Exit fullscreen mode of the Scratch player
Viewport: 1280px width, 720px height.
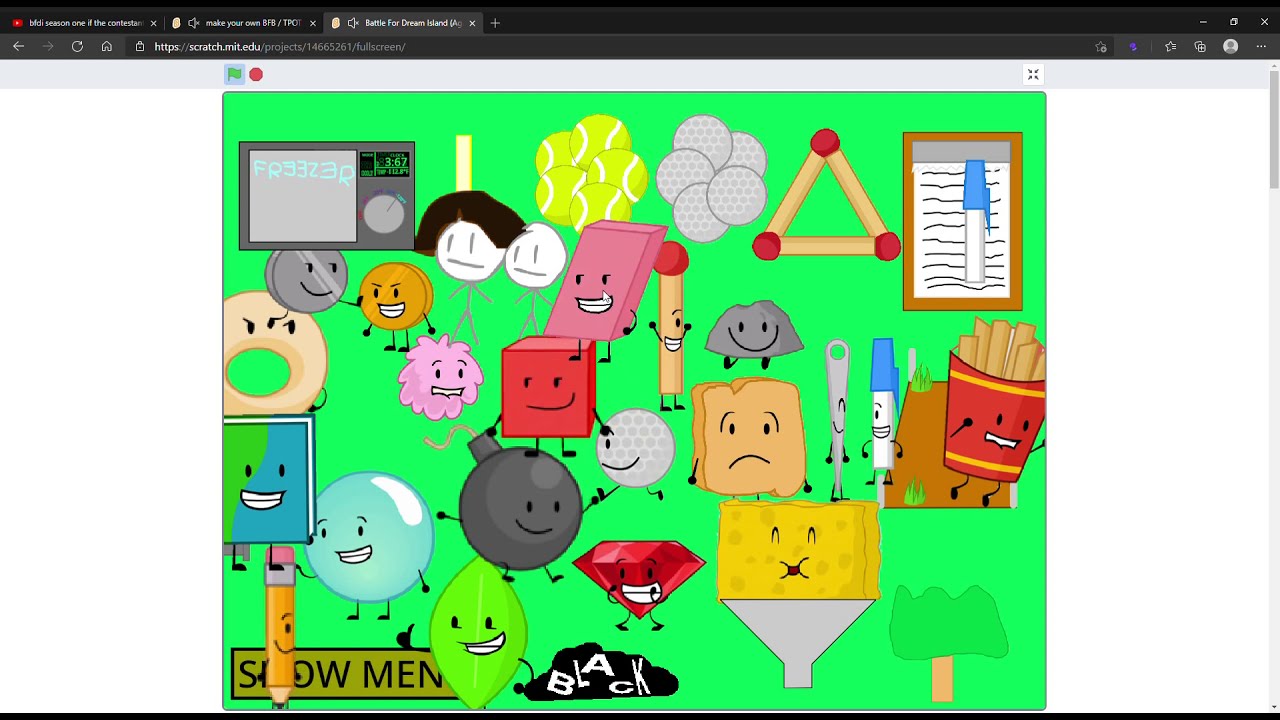1033,74
